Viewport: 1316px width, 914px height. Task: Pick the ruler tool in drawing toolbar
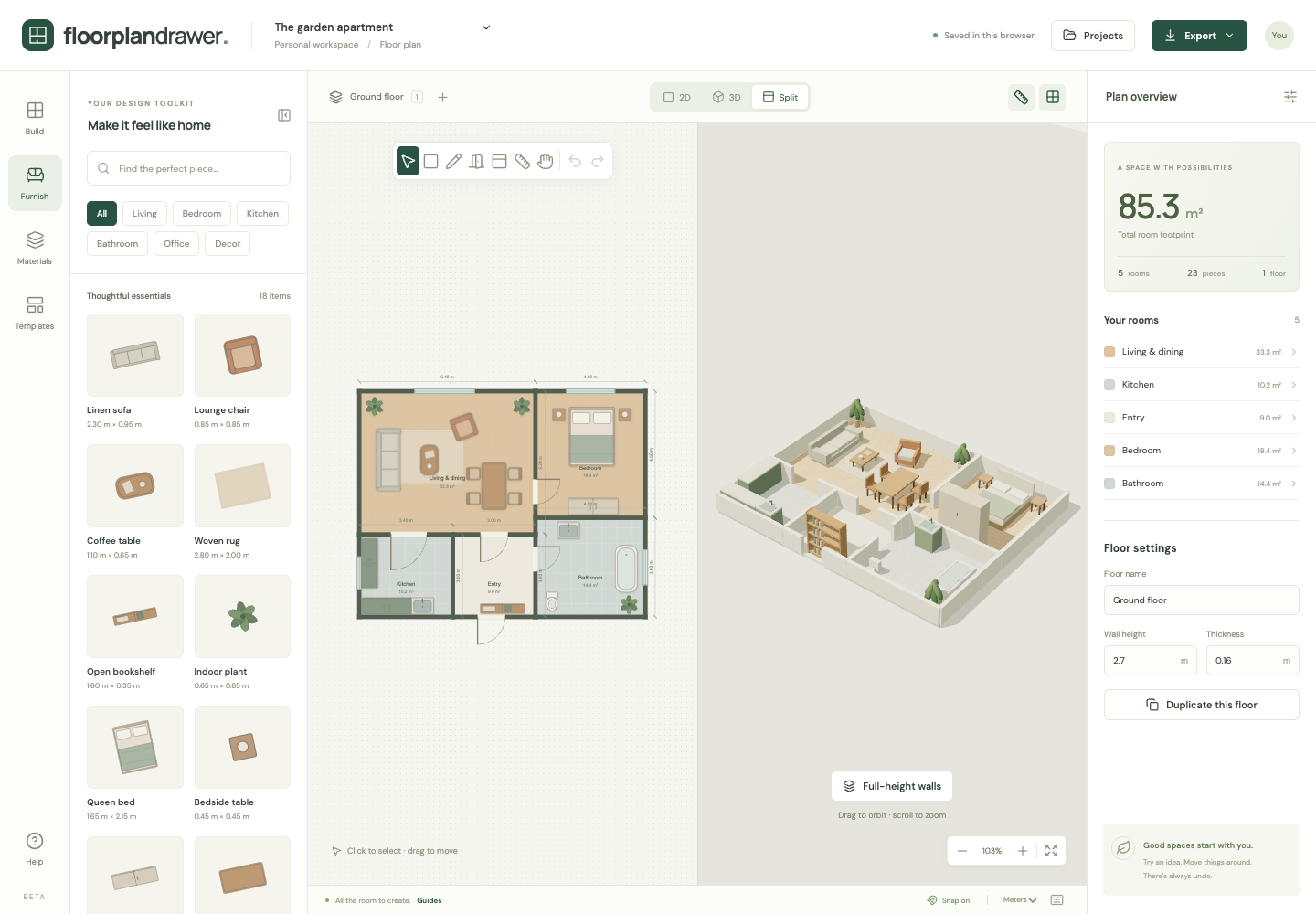pos(522,162)
